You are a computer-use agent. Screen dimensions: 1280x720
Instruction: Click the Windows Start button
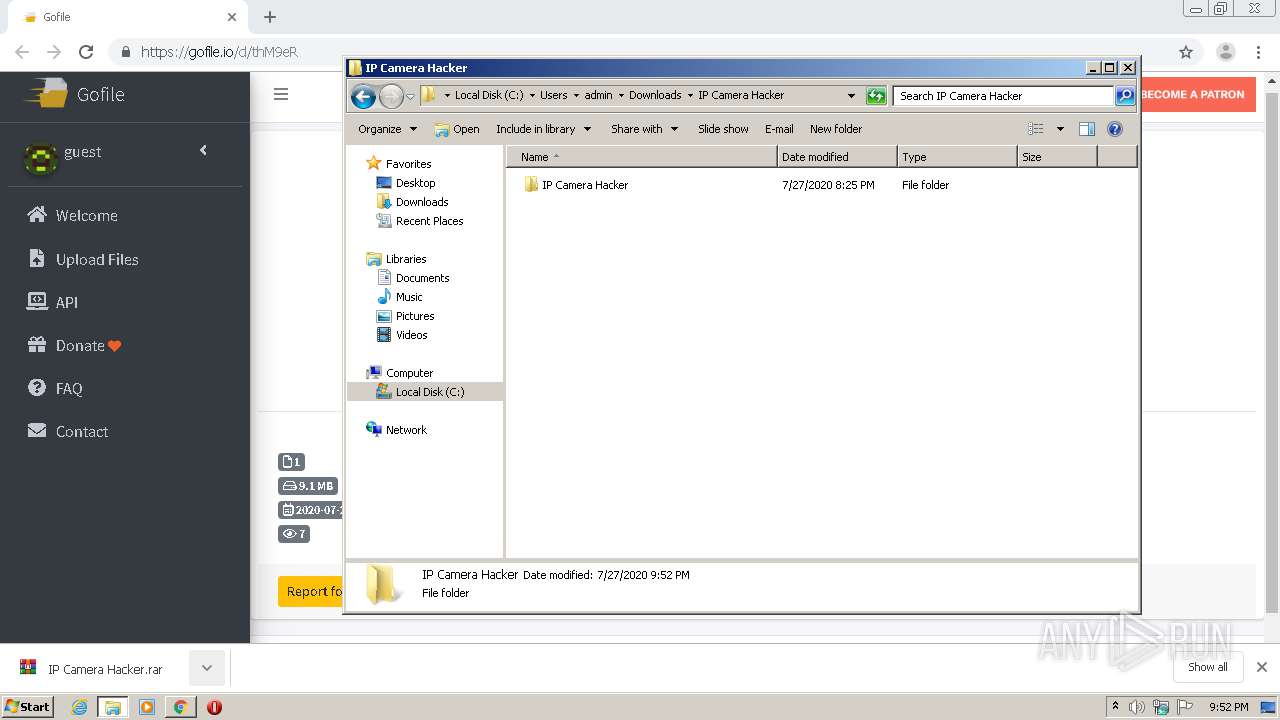coord(28,706)
